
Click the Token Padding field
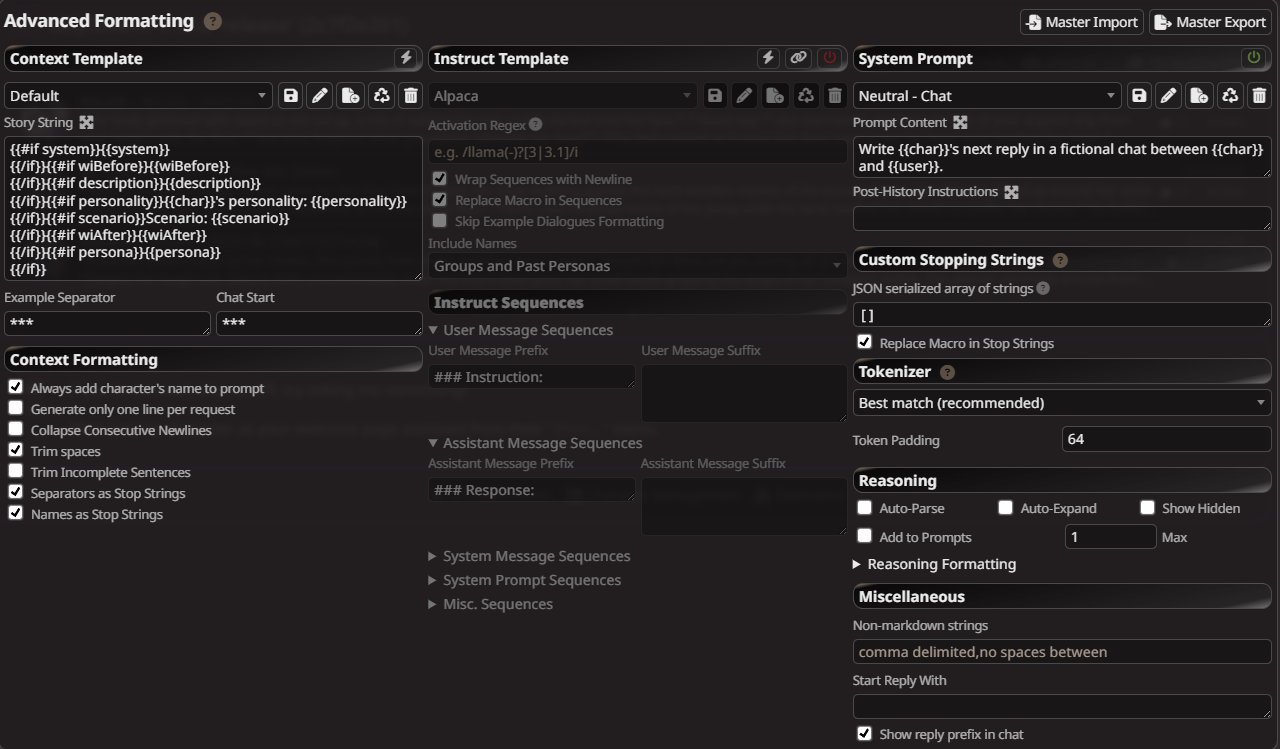coord(1166,439)
